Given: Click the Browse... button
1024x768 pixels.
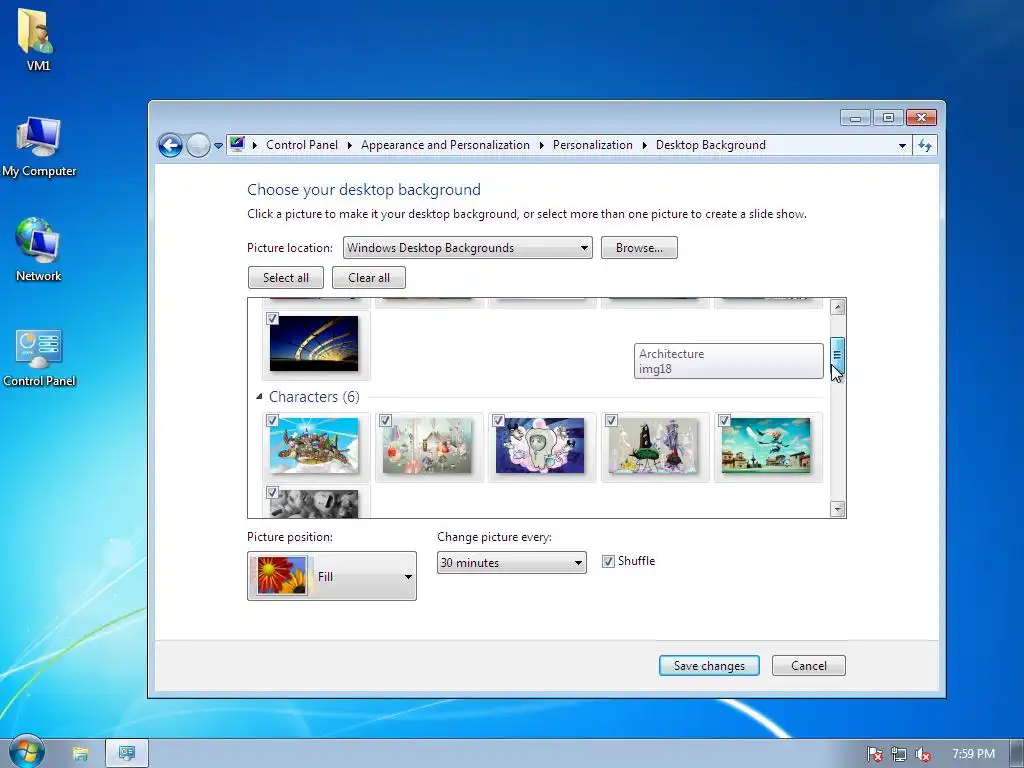Looking at the screenshot, I should (x=639, y=248).
